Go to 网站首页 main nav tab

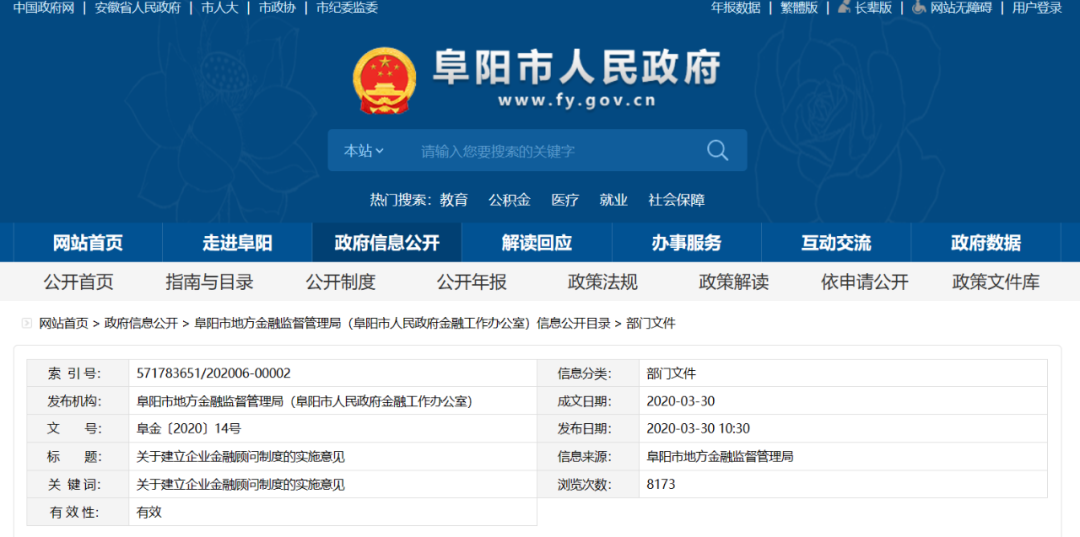88,242
